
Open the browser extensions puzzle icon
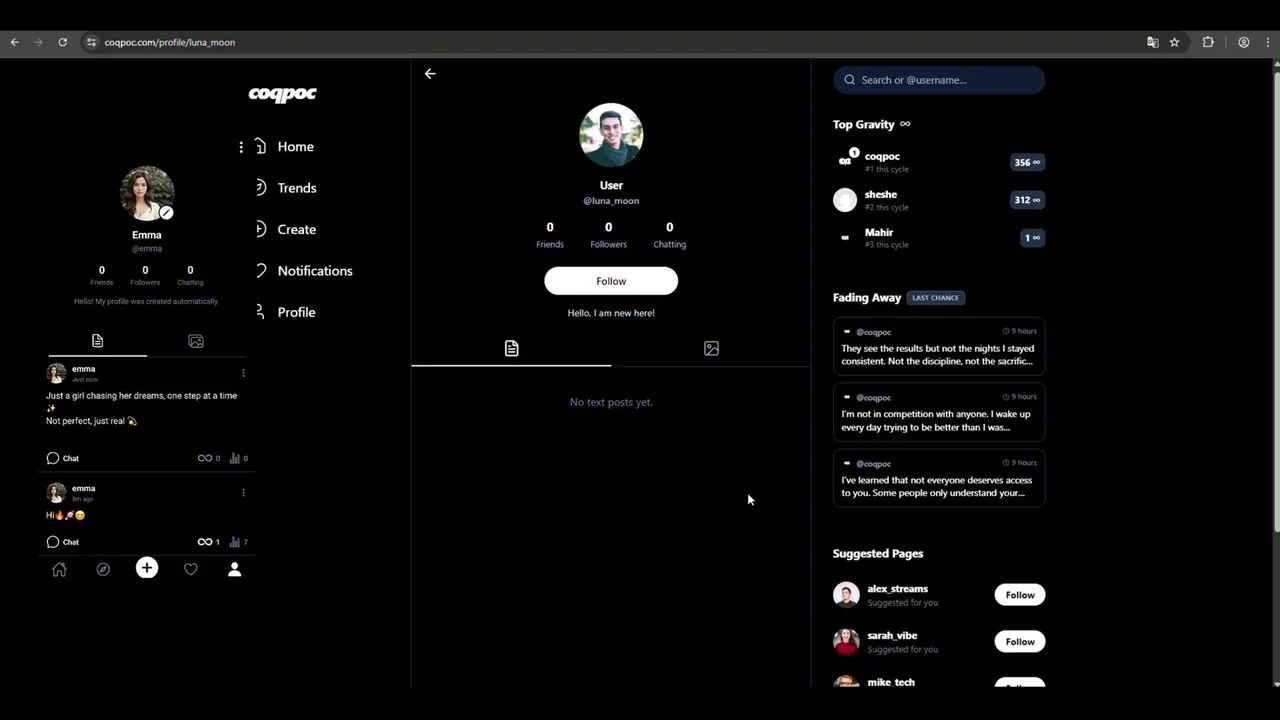pos(1208,42)
